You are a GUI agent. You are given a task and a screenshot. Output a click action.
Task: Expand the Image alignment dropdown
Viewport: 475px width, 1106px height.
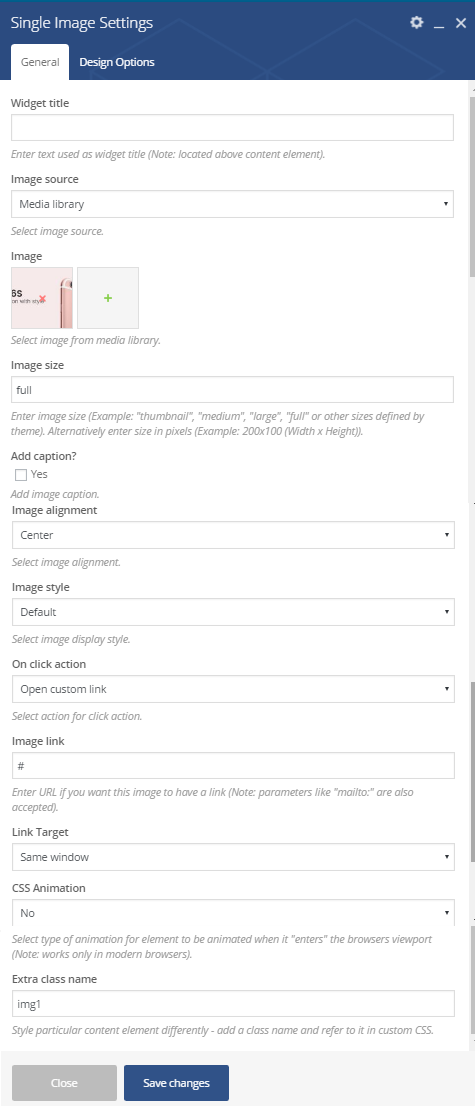[x=233, y=535]
